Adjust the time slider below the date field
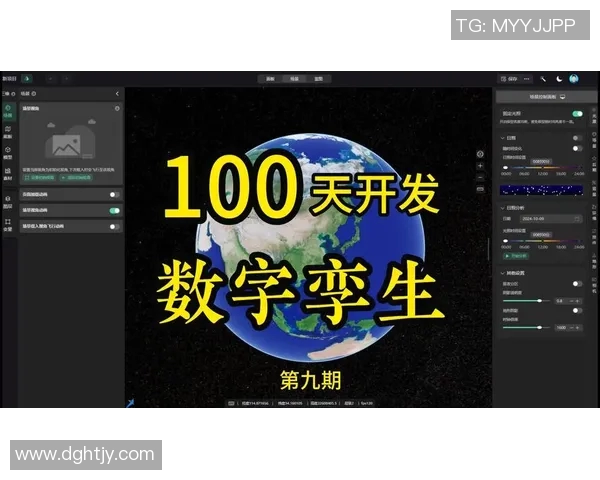 (x=543, y=241)
